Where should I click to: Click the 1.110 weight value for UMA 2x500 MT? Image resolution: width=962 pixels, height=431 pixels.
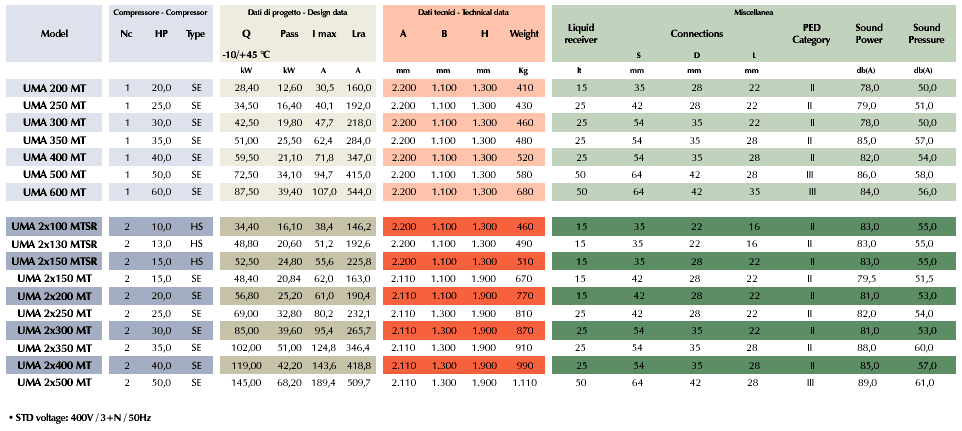point(523,382)
